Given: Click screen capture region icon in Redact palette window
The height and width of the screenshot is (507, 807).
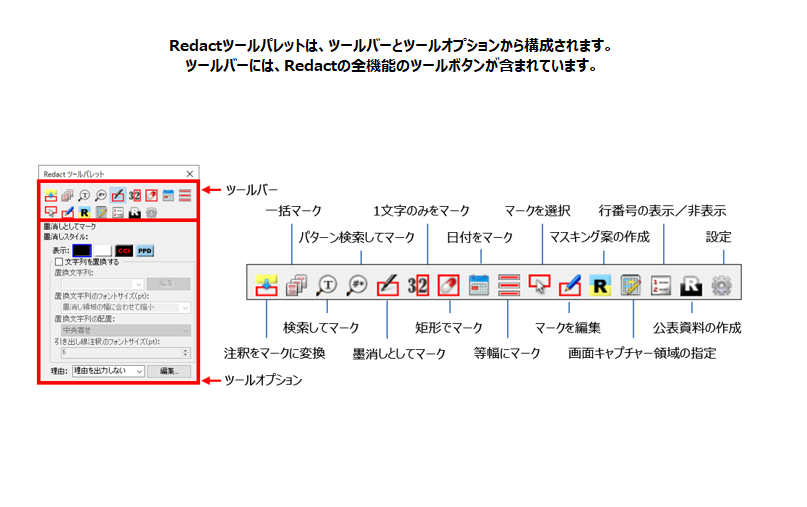Looking at the screenshot, I should point(101,212).
